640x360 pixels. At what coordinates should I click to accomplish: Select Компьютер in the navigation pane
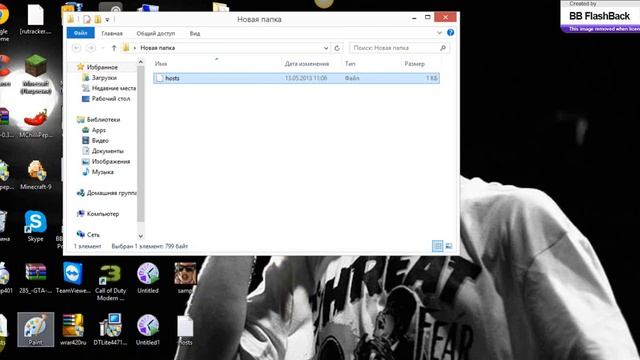103,213
